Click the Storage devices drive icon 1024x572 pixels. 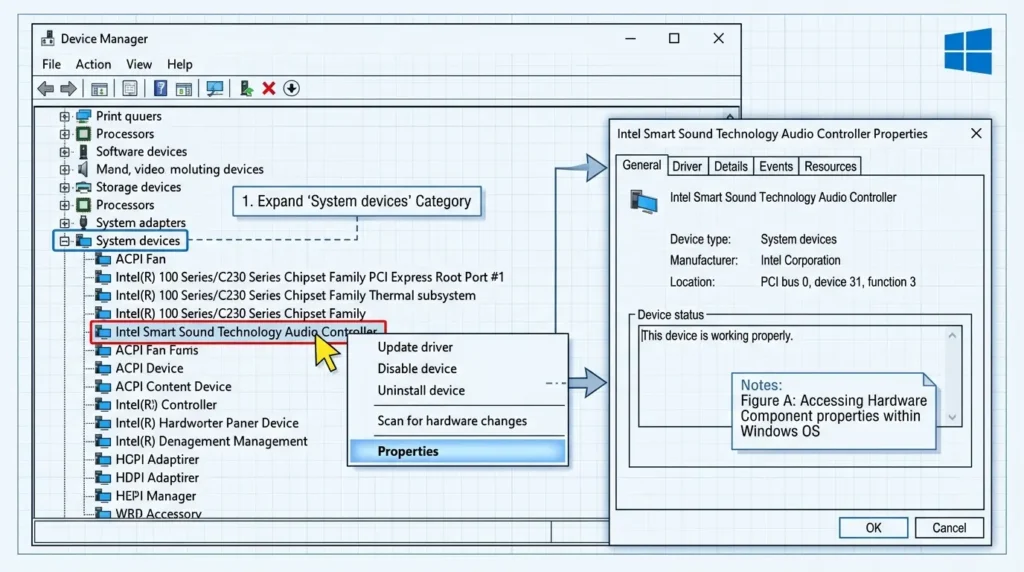[x=84, y=187]
